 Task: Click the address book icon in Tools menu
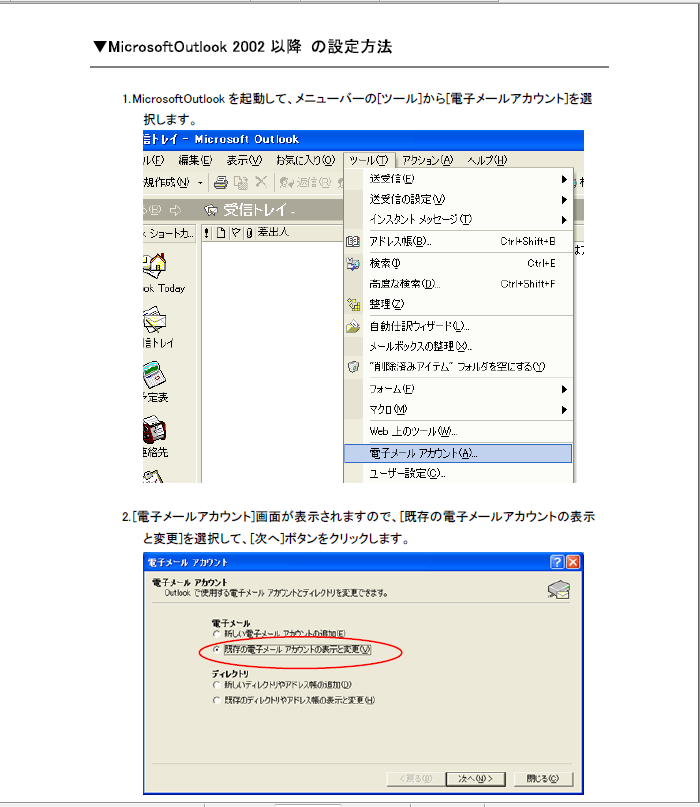click(x=353, y=241)
